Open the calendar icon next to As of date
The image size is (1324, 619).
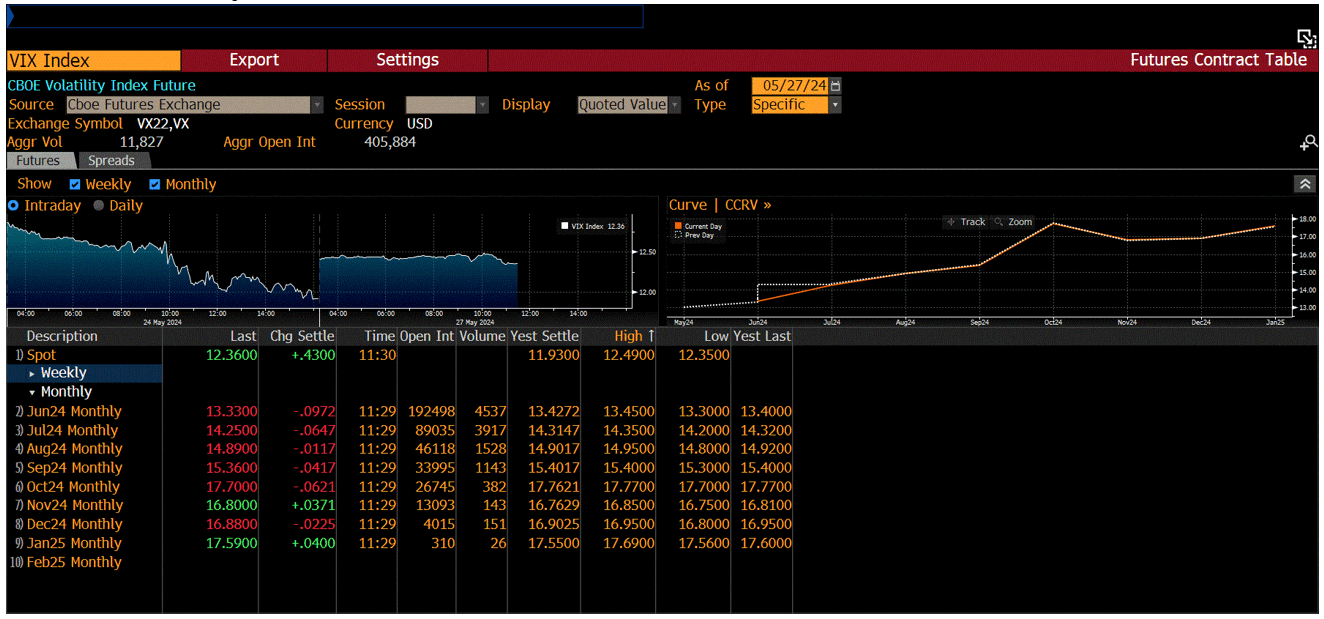(x=835, y=86)
